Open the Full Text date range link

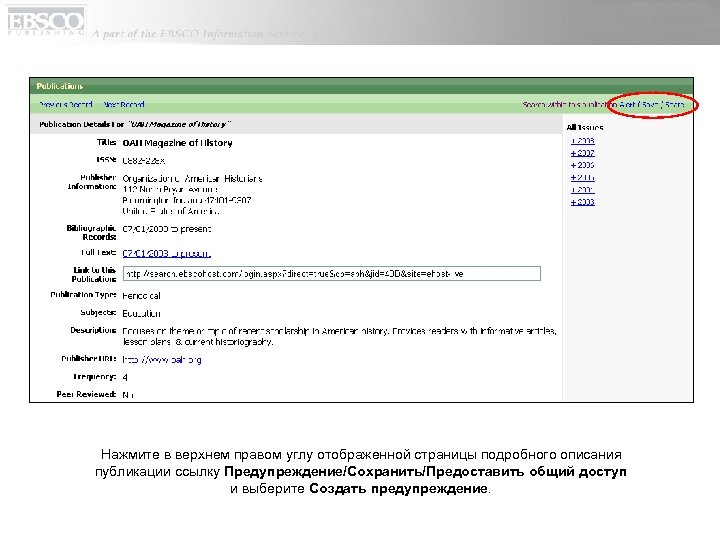(167, 253)
